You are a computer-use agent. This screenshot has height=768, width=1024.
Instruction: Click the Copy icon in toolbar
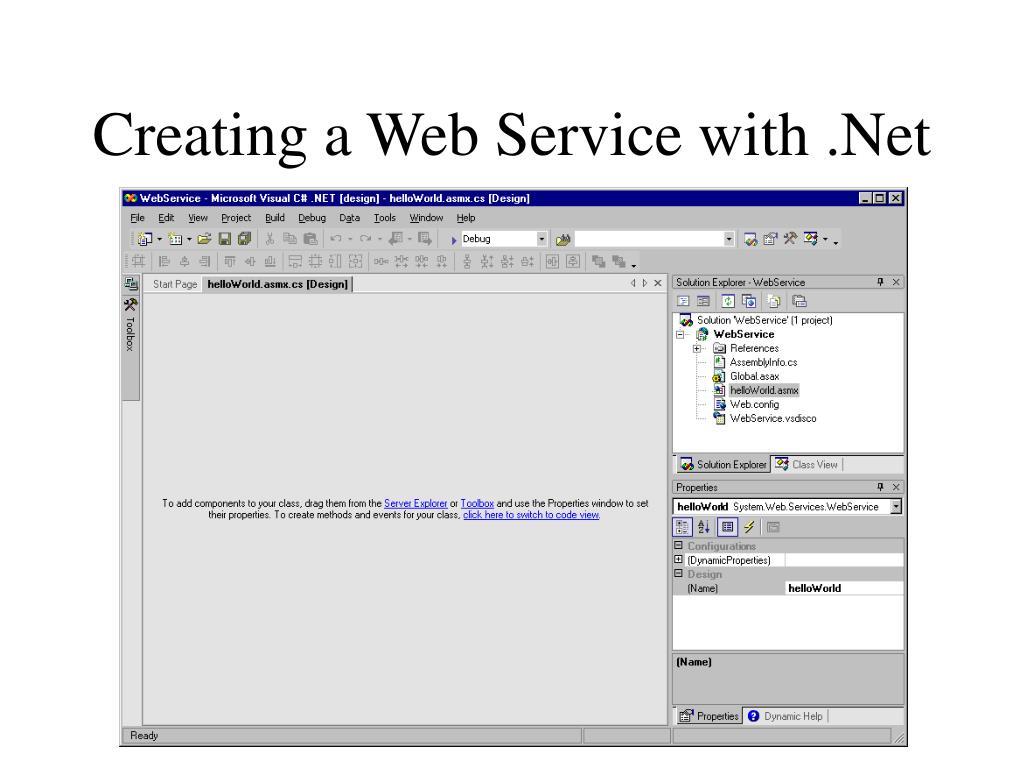point(289,239)
